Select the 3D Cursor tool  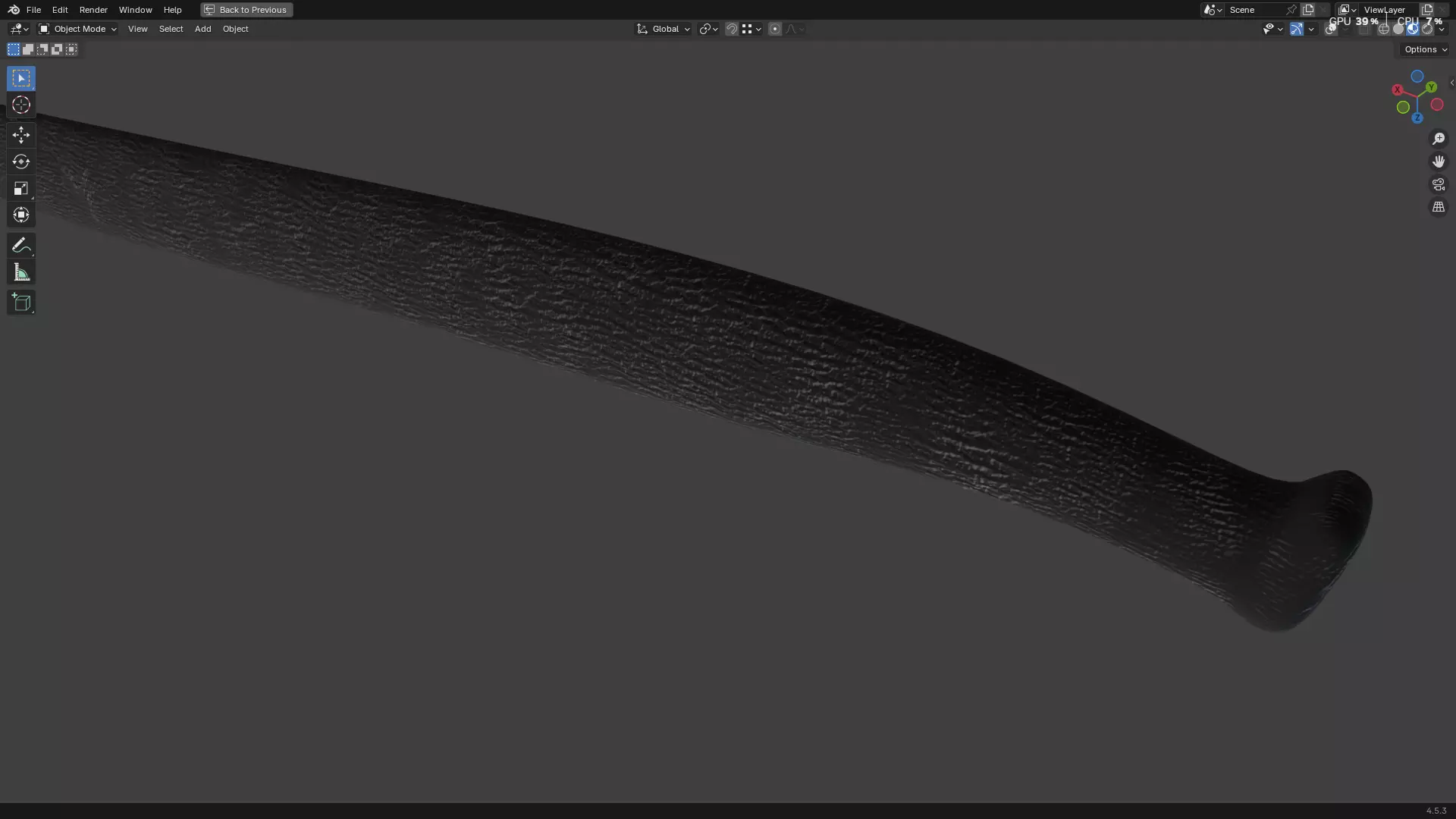tap(21, 105)
